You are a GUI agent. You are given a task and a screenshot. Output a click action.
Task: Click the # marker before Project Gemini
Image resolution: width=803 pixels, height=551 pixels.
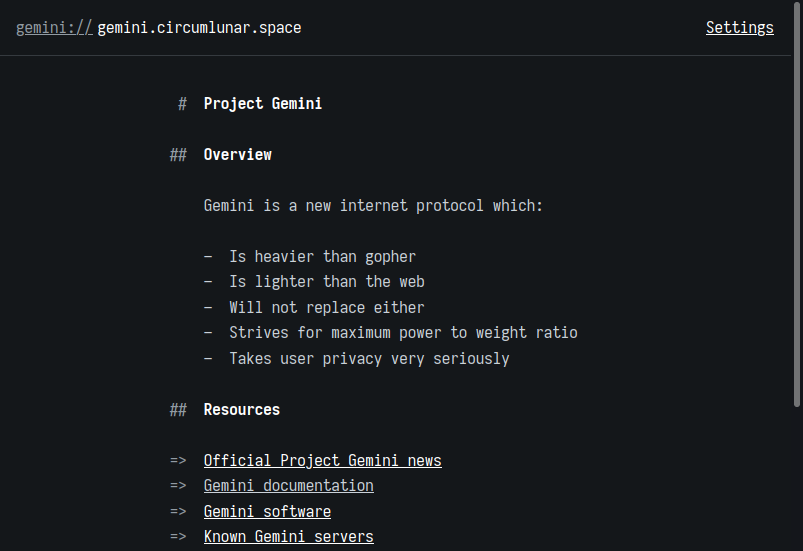182,104
